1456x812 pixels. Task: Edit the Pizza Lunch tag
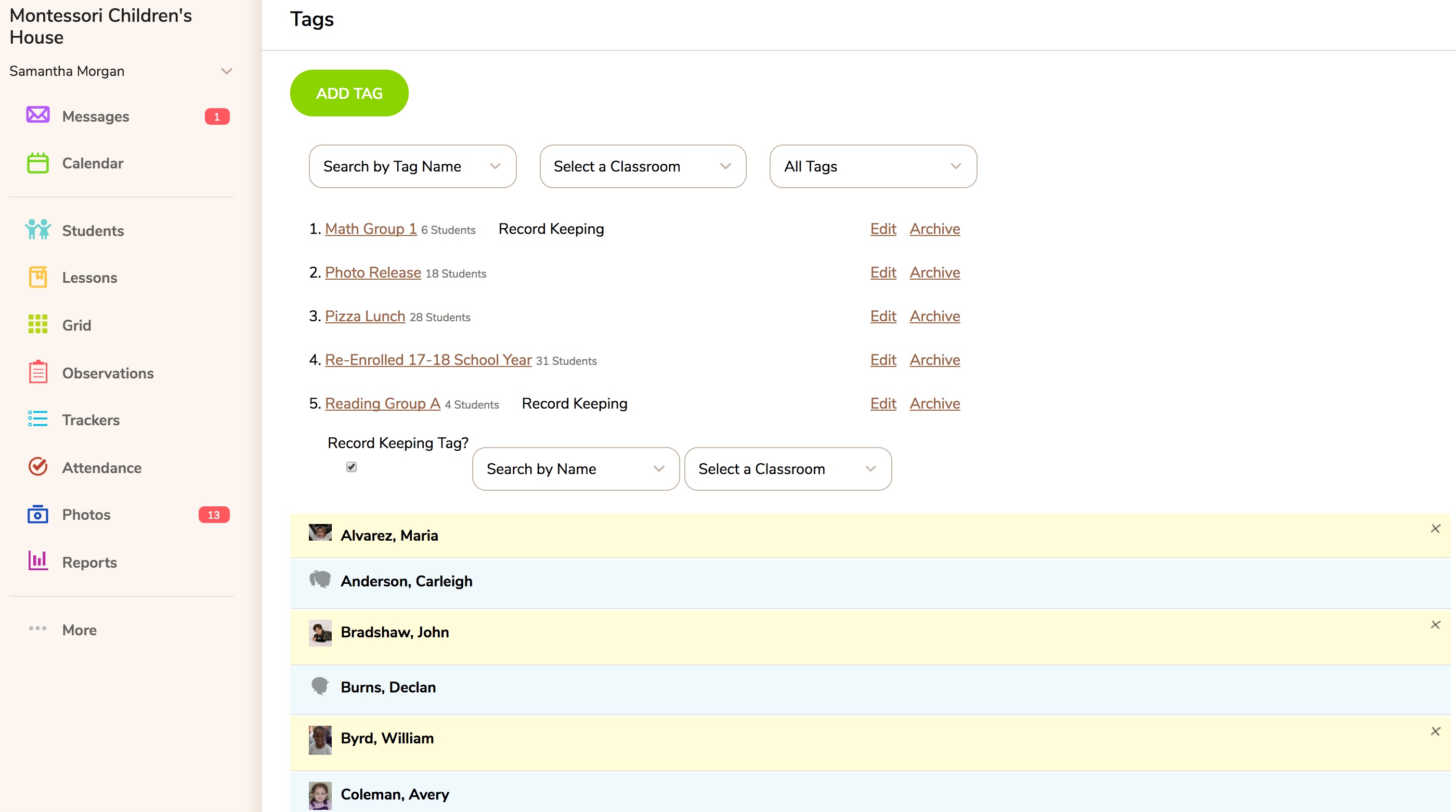(883, 316)
